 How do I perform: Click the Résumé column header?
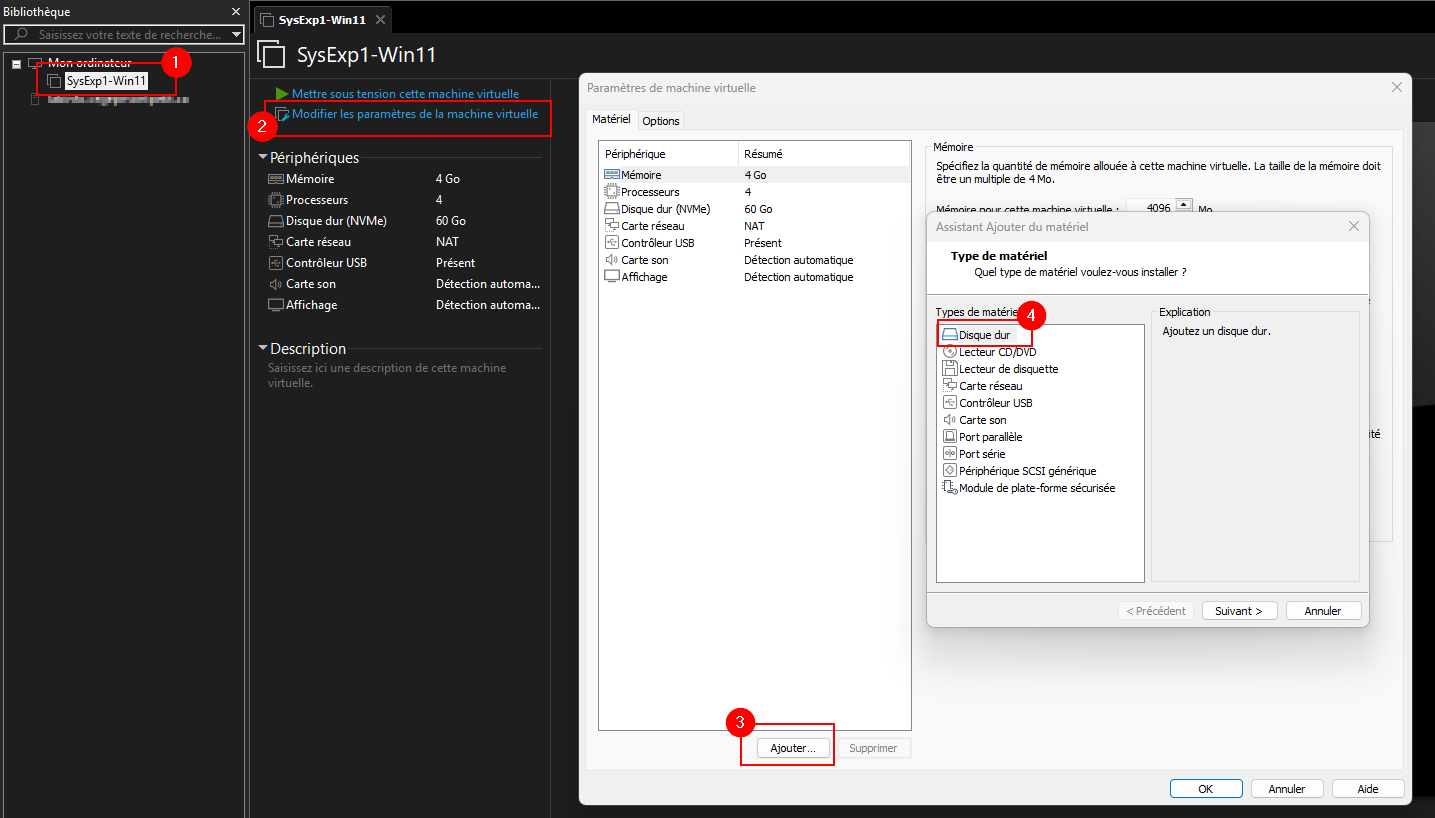click(824, 154)
